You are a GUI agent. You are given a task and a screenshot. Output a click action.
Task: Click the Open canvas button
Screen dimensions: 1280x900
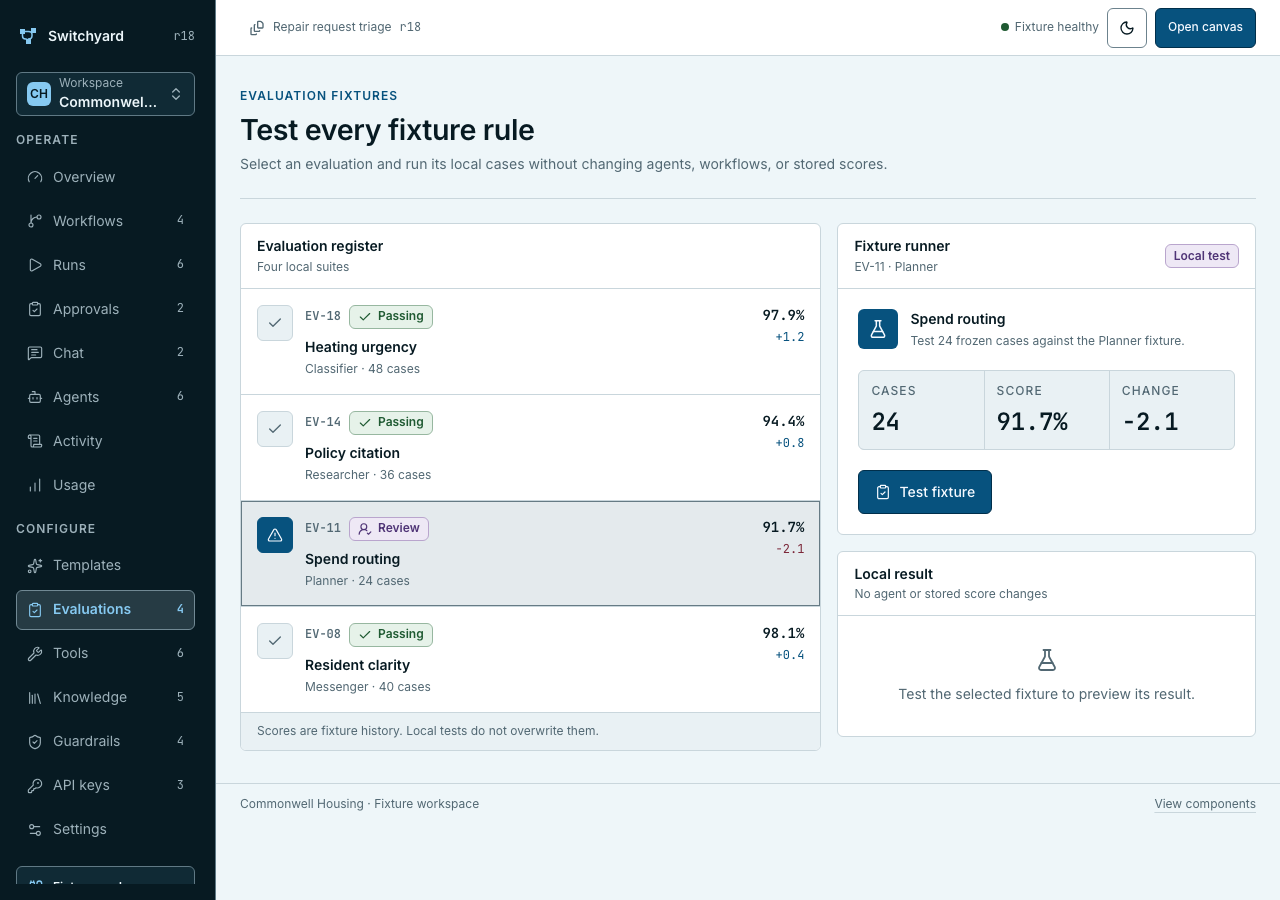pos(1205,28)
